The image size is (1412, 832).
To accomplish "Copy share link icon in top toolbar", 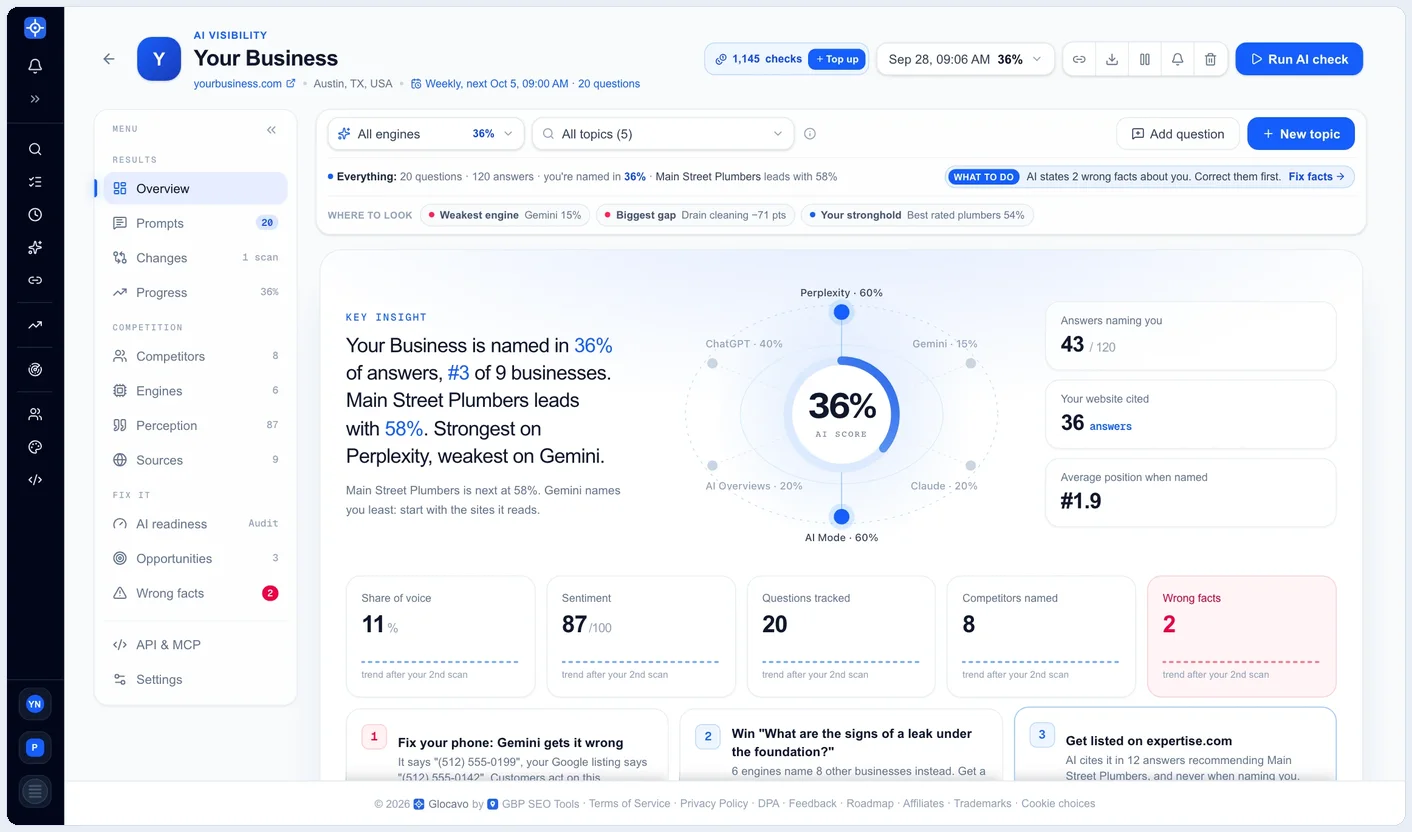I will point(1079,59).
